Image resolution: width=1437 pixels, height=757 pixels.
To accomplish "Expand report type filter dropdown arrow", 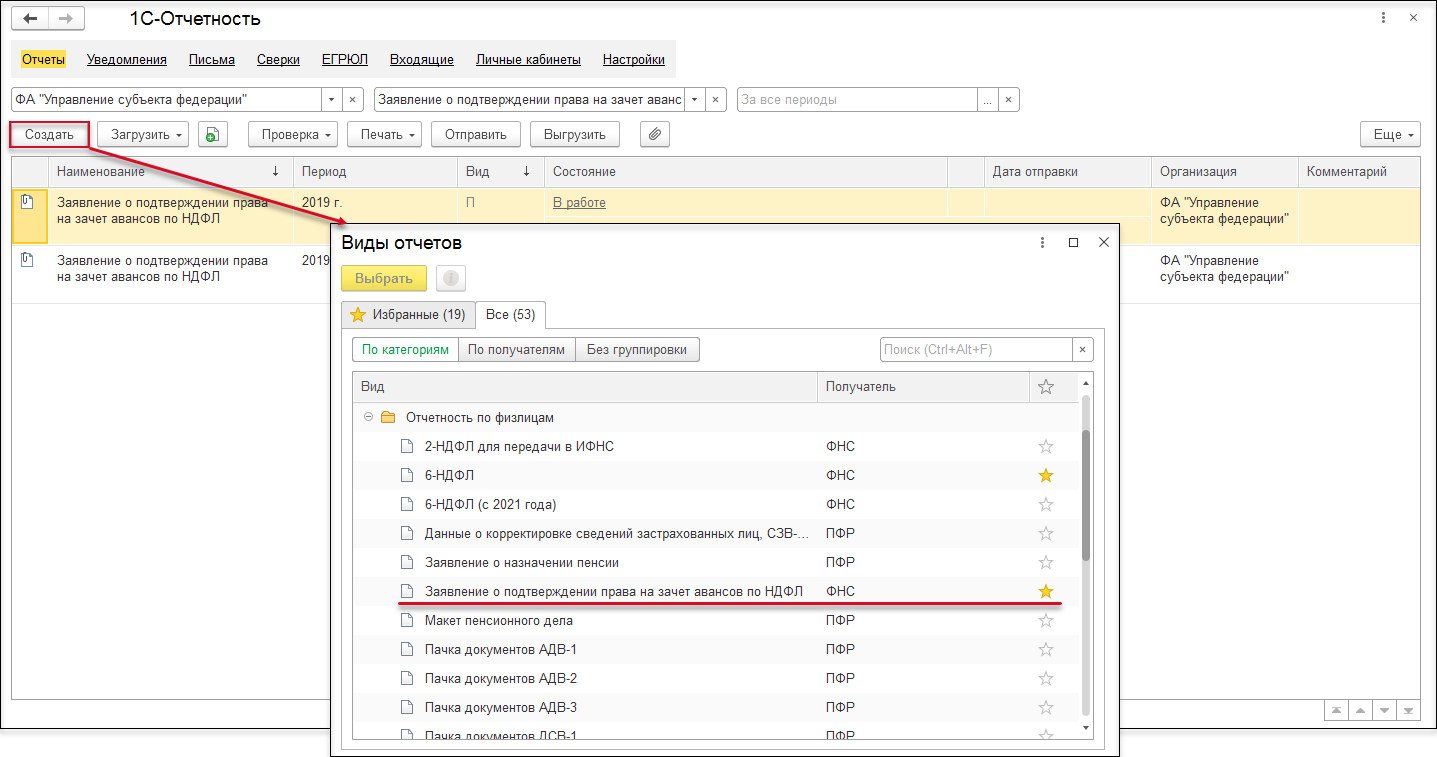I will point(695,100).
